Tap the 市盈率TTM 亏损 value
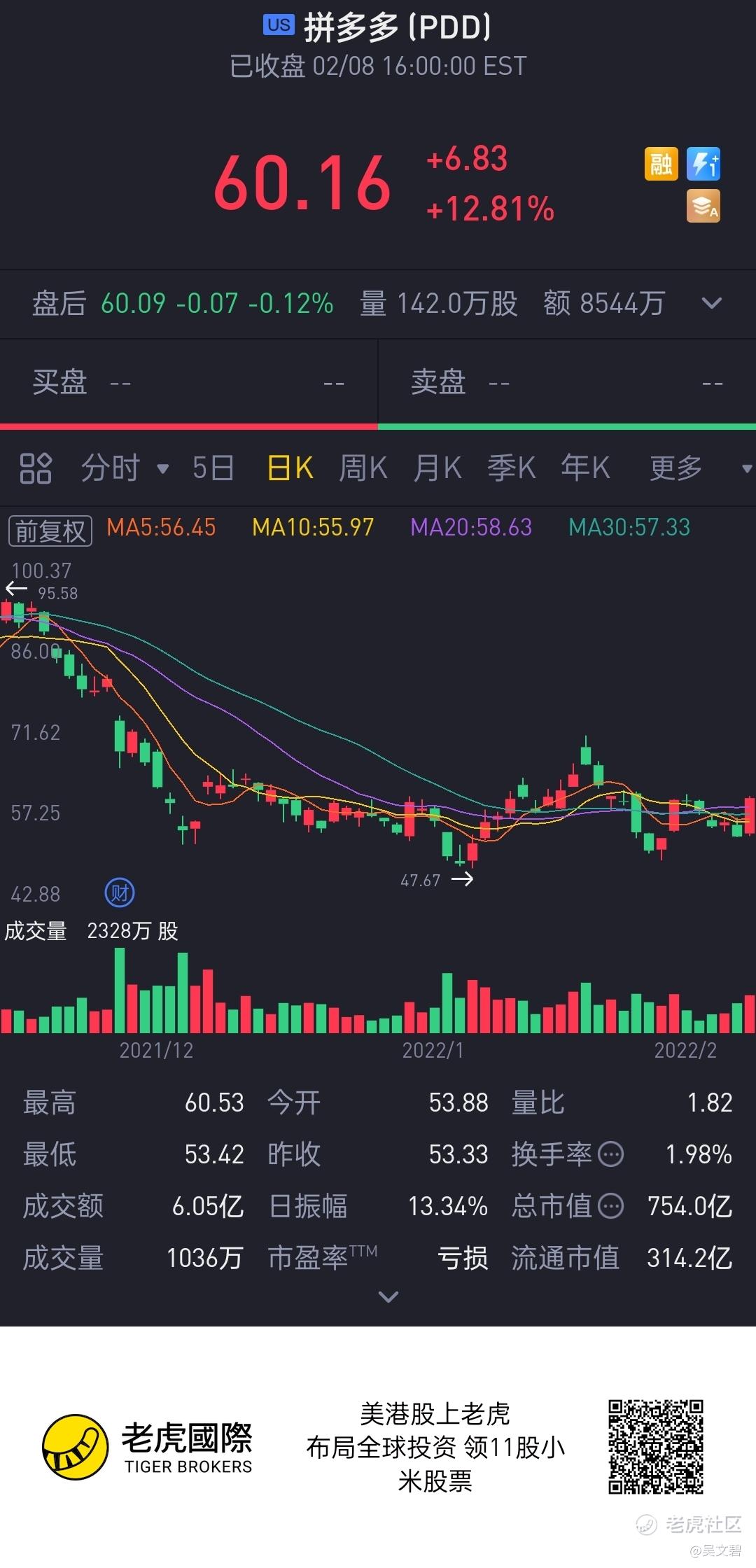Viewport: 756px width, 1568px height. coord(463,1258)
